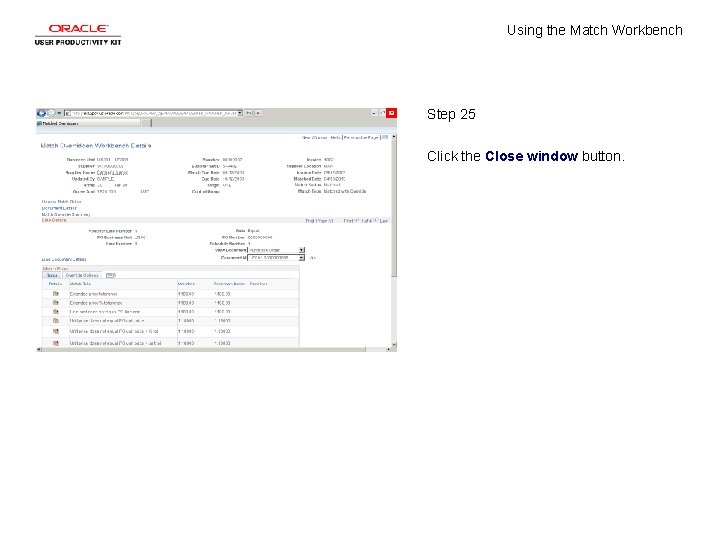The image size is (720, 540).
Task: Click the vertical scrollbar down arrow
Action: (x=394, y=344)
